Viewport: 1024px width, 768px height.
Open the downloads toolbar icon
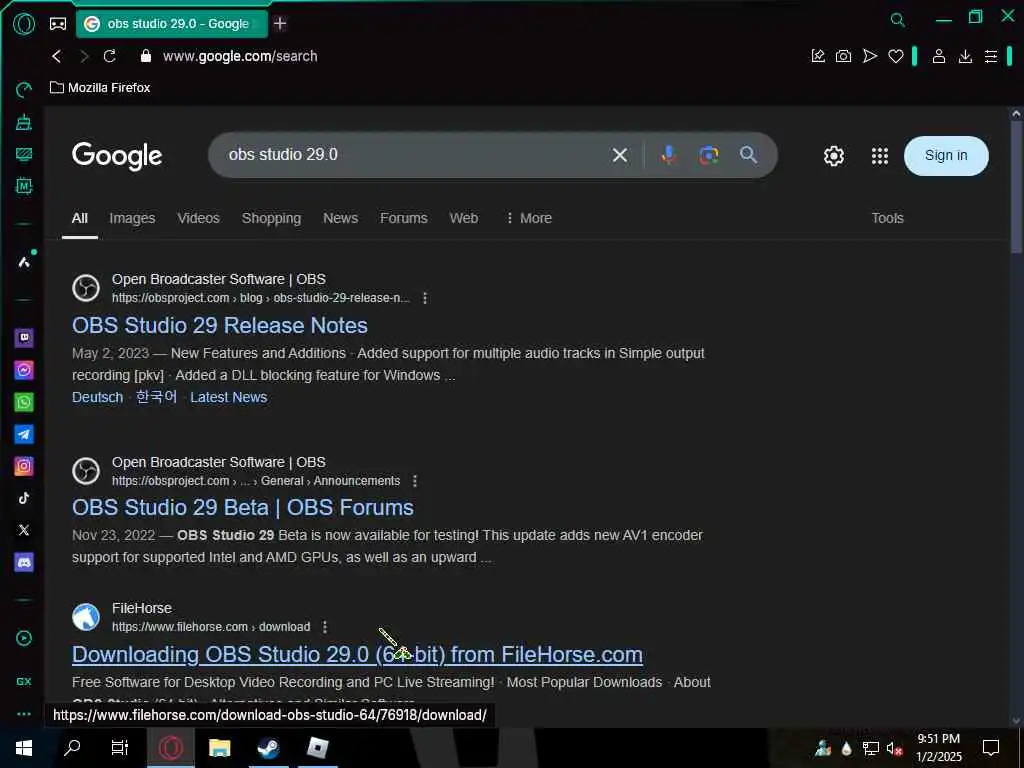point(965,56)
